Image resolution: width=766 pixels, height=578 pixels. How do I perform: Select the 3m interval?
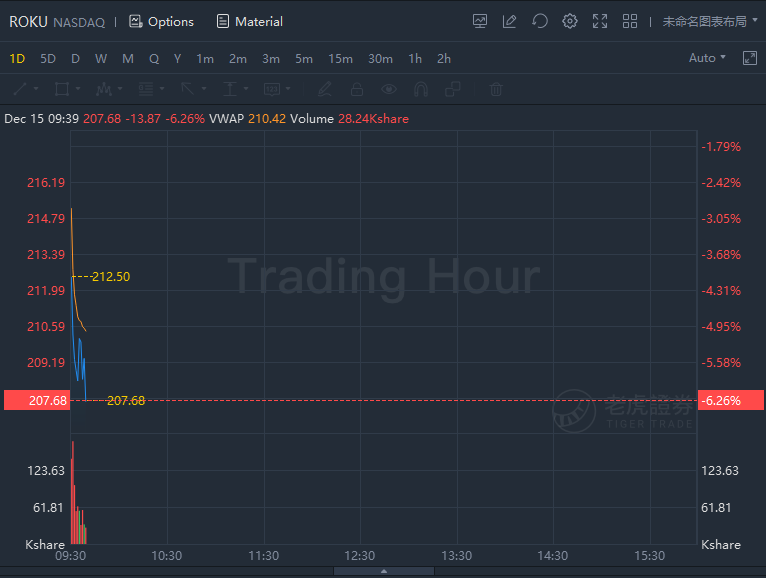[x=271, y=59]
